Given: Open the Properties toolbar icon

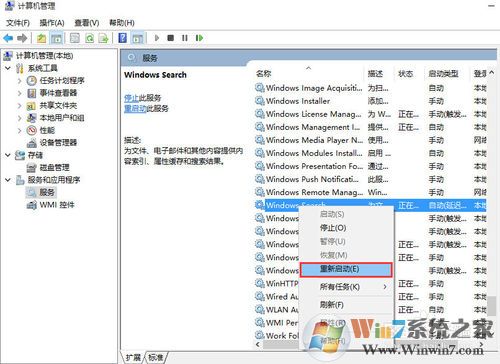Looking at the screenshot, I should pyautogui.click(x=75, y=38).
